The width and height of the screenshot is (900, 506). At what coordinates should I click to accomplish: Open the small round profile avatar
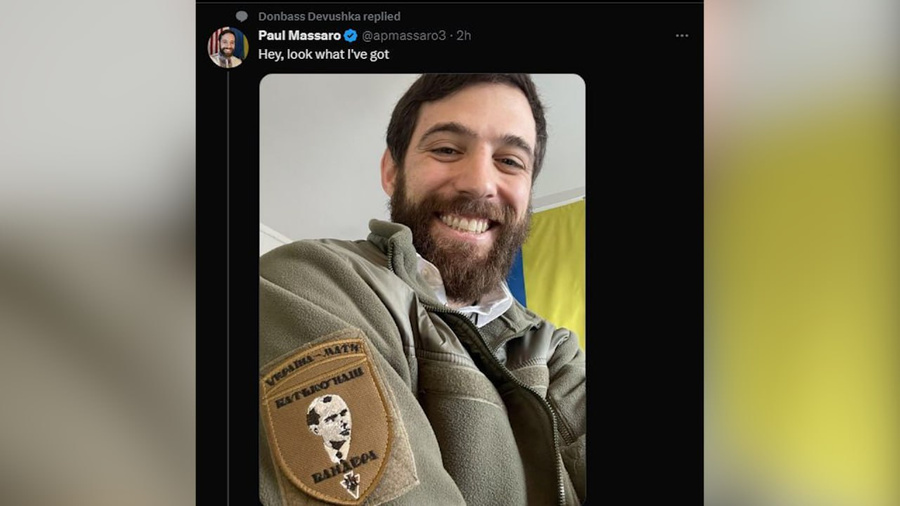pos(227,47)
